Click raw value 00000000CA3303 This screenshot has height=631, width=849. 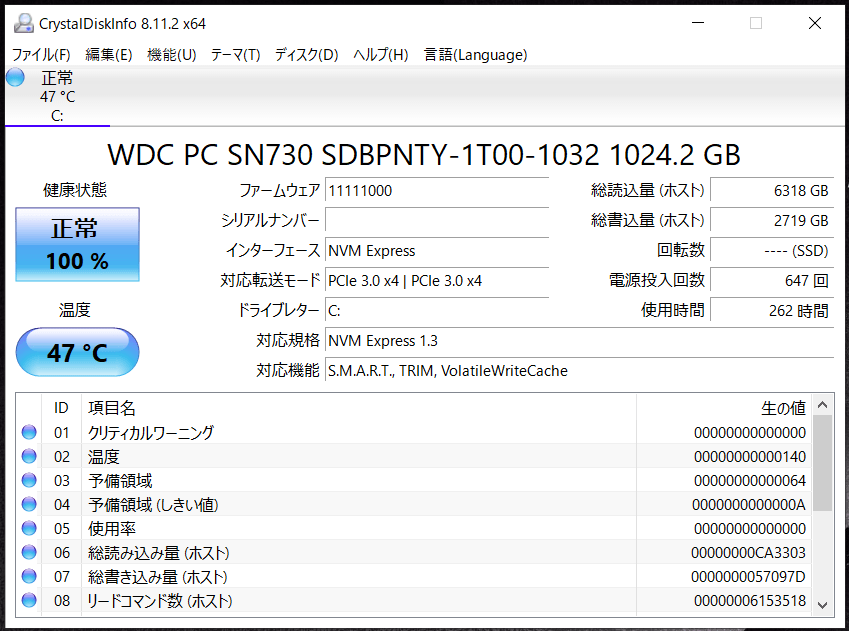pos(748,552)
